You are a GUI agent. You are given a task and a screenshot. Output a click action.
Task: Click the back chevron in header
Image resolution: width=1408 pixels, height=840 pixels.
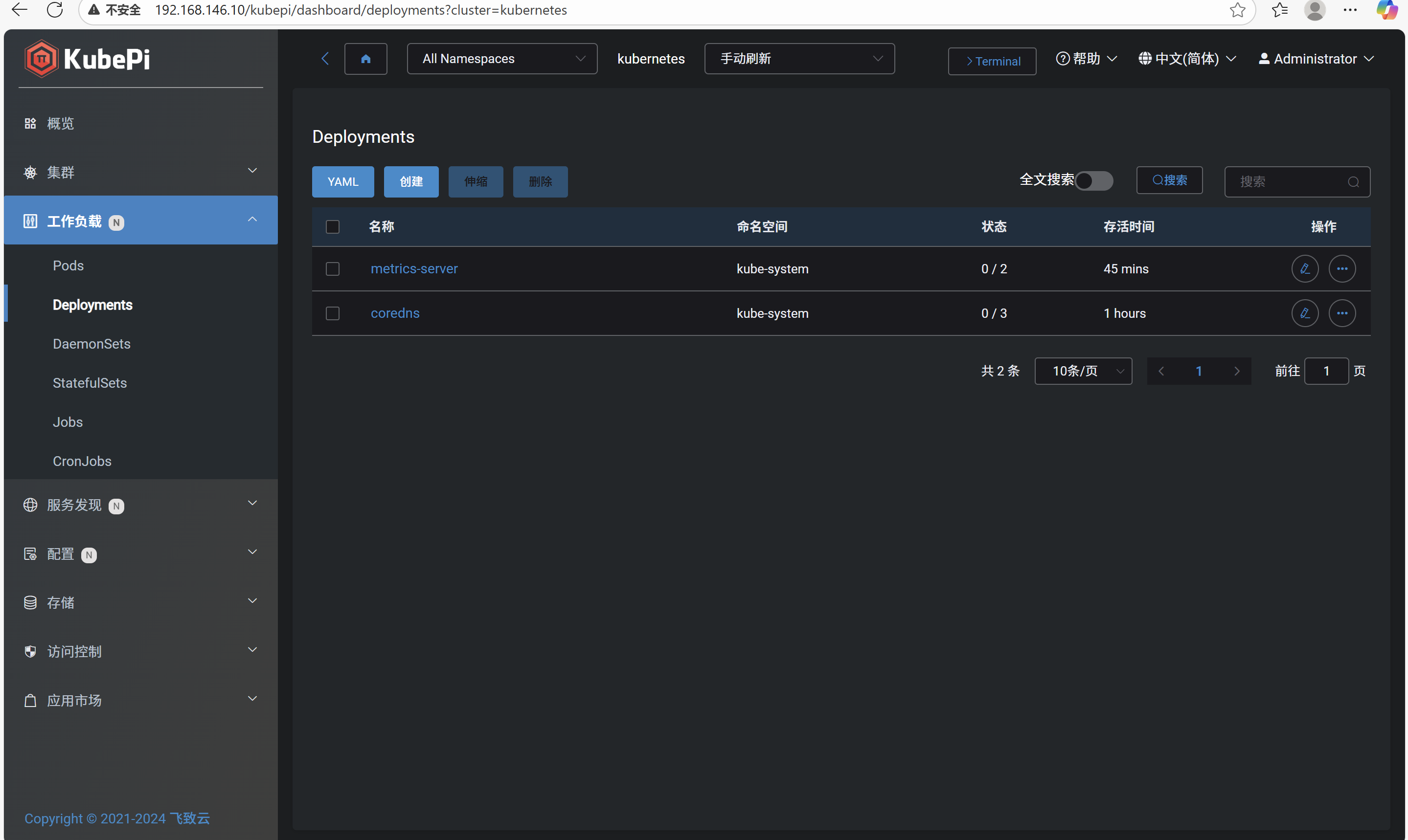(x=325, y=59)
